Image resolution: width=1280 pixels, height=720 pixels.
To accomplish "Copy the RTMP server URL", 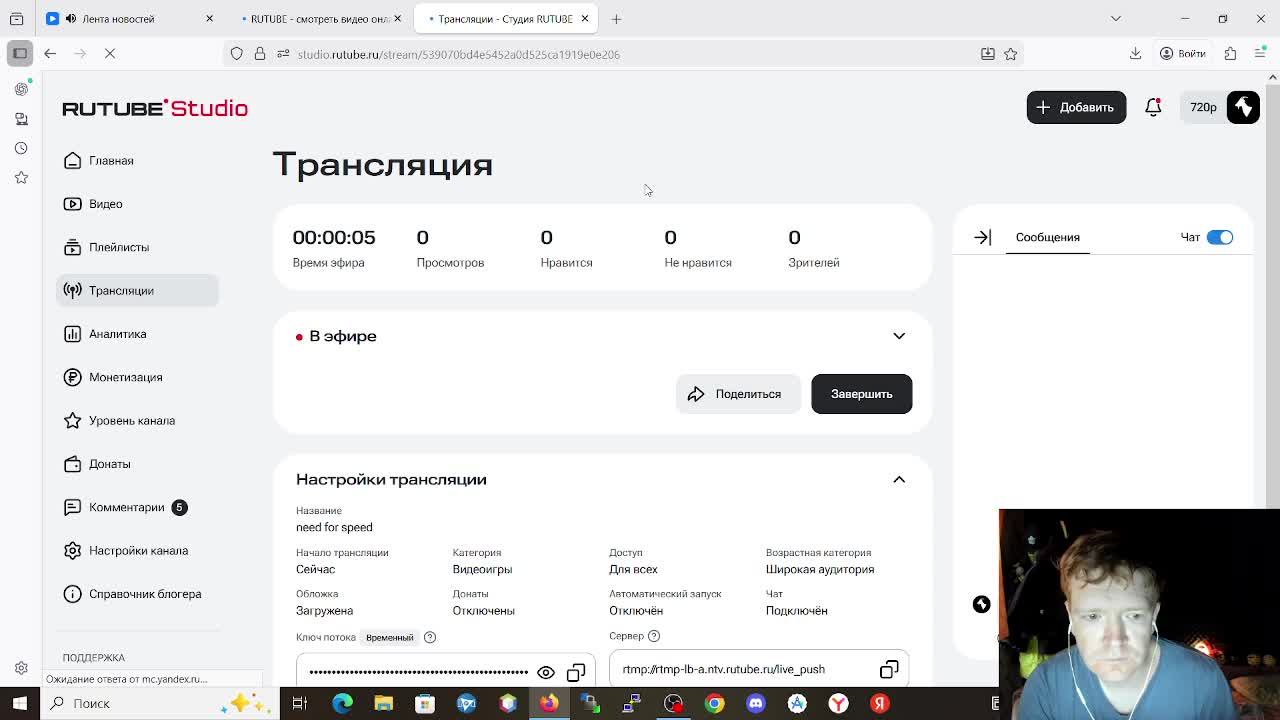I will 889,669.
